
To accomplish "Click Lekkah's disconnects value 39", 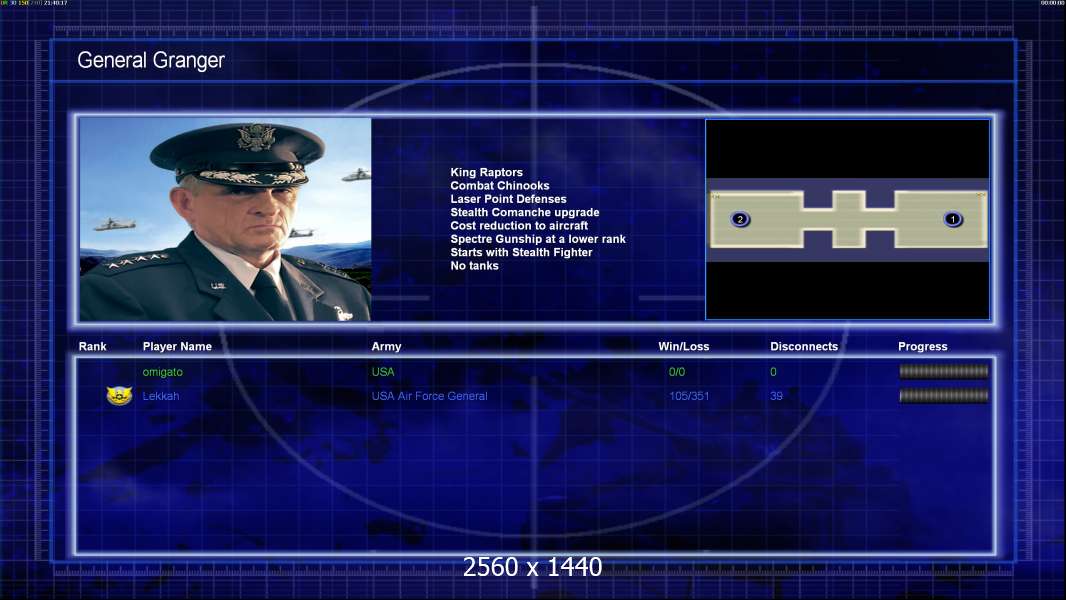I will (776, 395).
